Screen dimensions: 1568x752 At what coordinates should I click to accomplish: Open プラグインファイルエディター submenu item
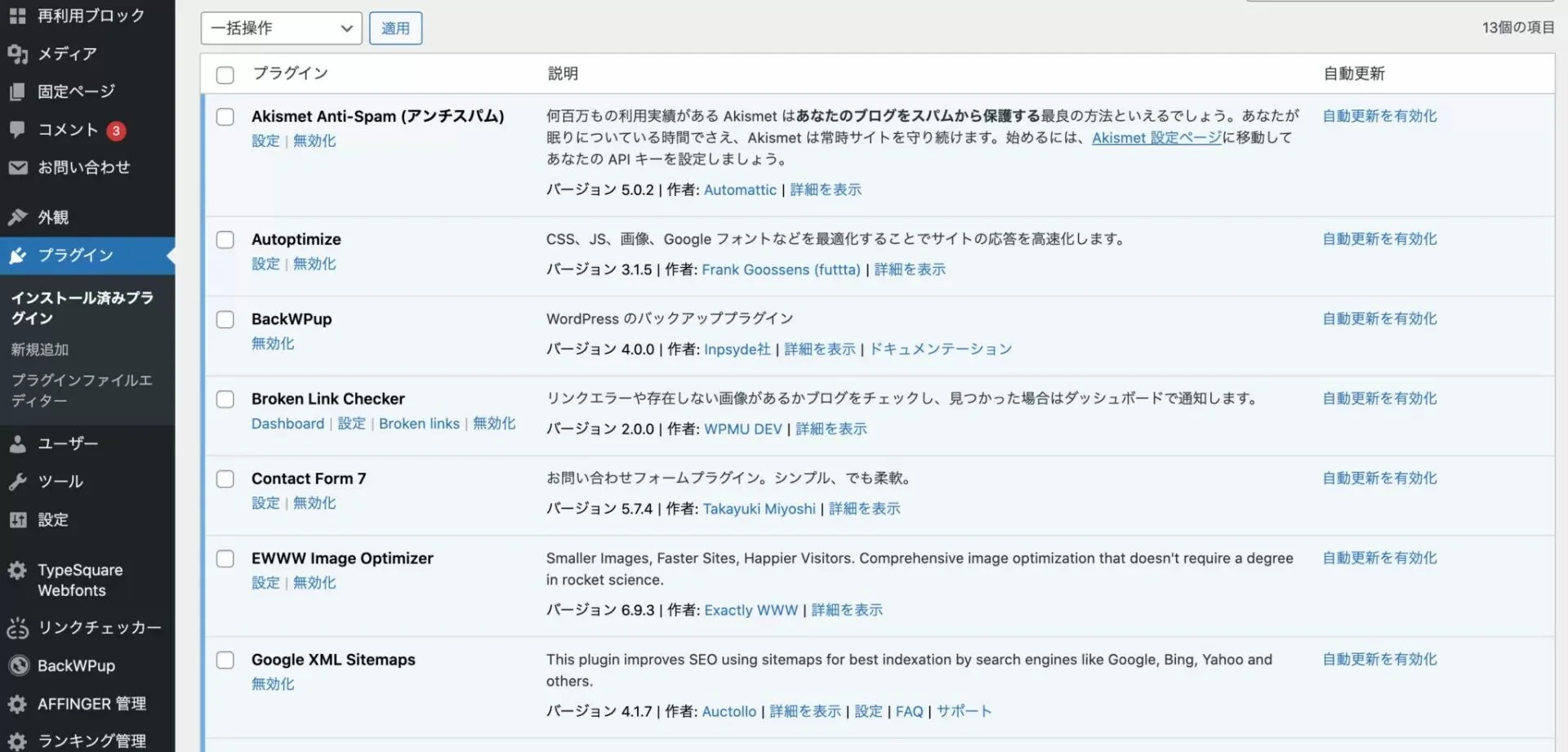tap(81, 390)
